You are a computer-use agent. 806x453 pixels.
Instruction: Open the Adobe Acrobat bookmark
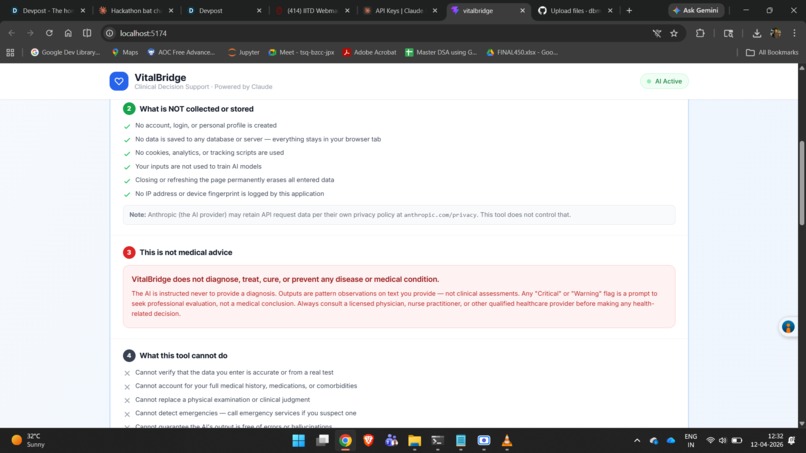370,52
